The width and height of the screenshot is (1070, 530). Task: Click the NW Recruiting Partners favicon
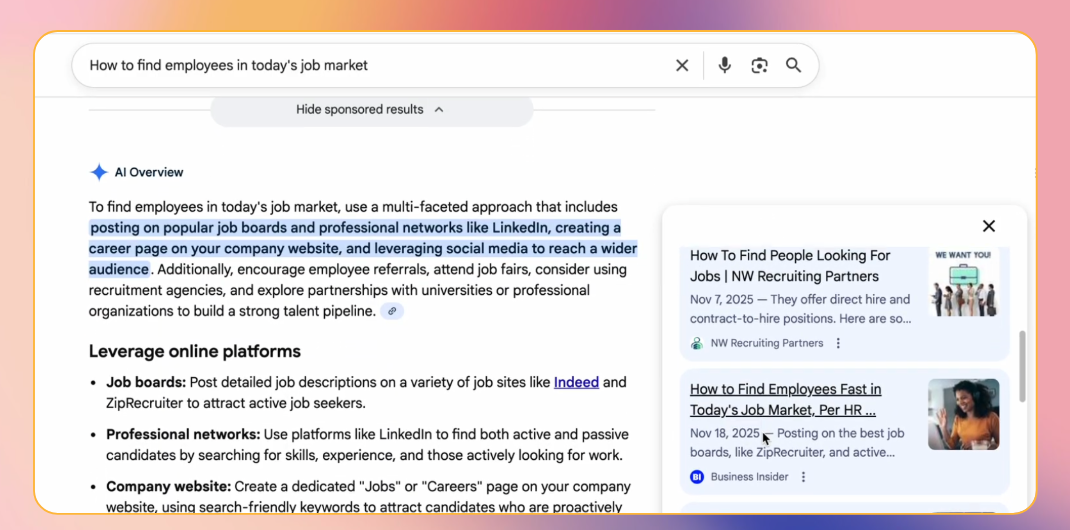coord(697,343)
